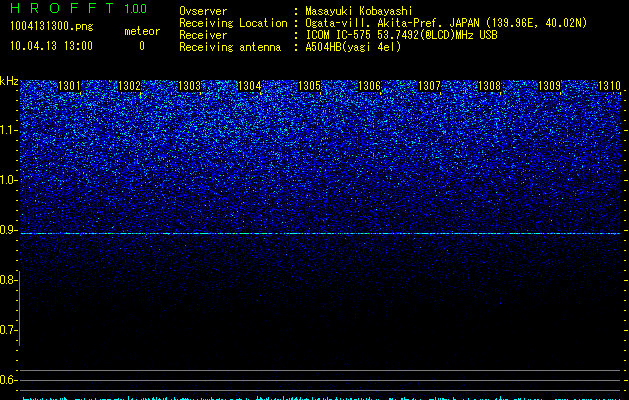Click the HROFFT 1.0.0 title text
The width and height of the screenshot is (629, 400).
[x=79, y=8]
